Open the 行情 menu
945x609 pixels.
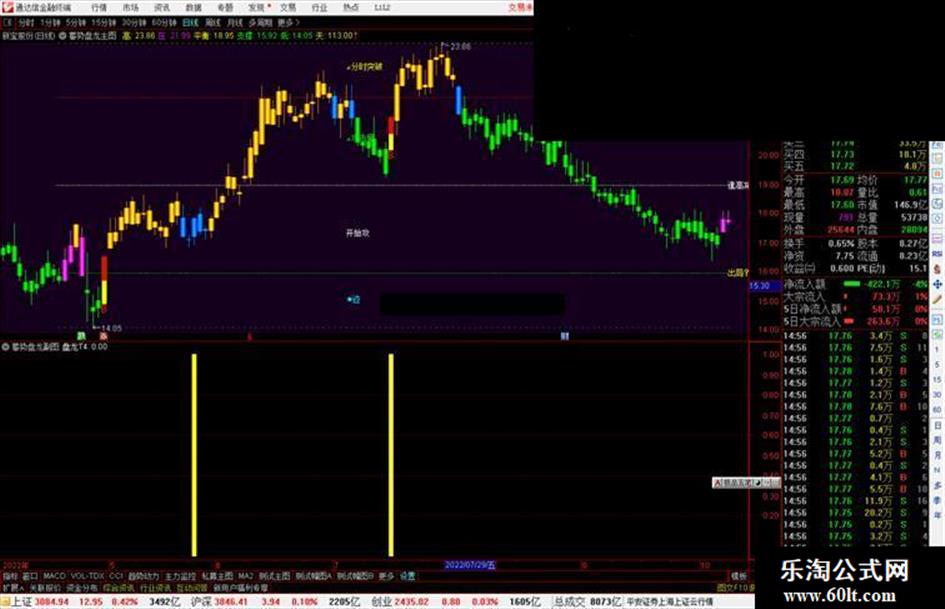[99, 8]
